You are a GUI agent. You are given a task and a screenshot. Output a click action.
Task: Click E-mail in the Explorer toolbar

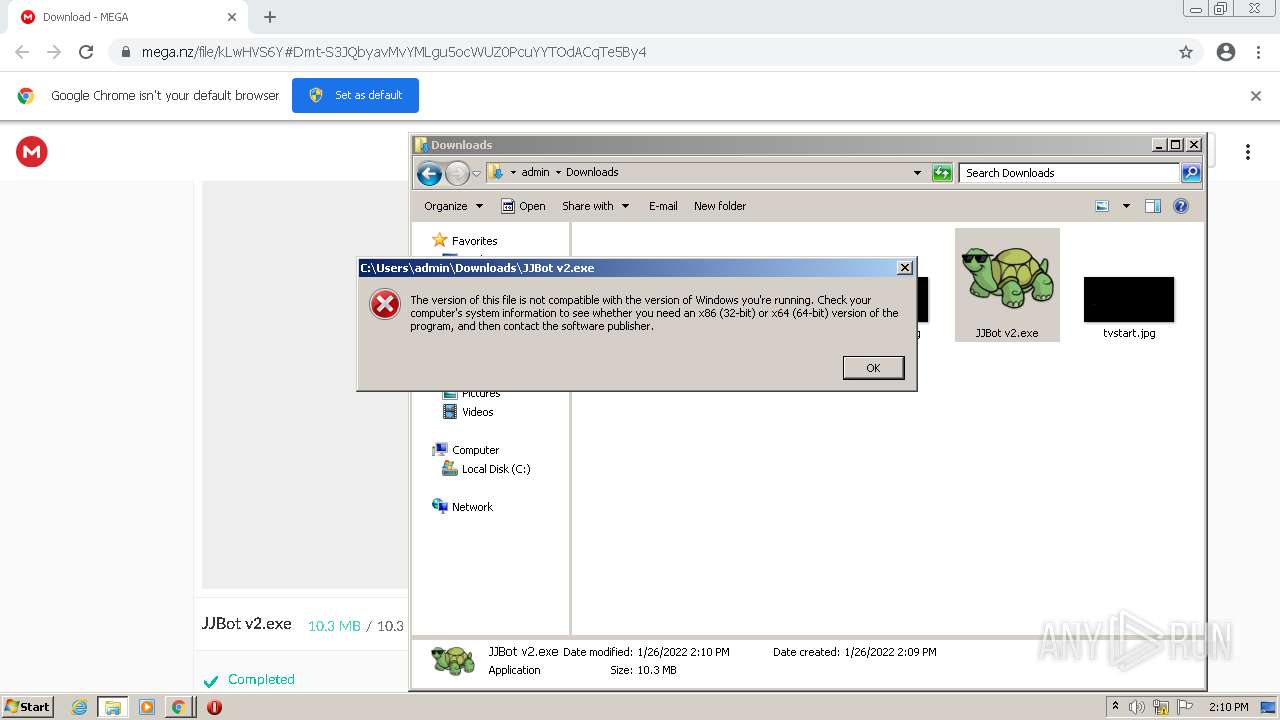click(x=663, y=206)
